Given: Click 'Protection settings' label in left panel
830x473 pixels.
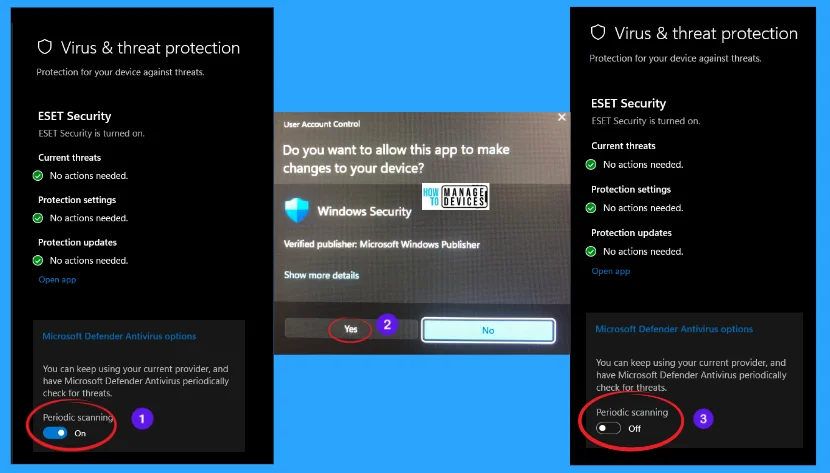Looking at the screenshot, I should 77,200.
